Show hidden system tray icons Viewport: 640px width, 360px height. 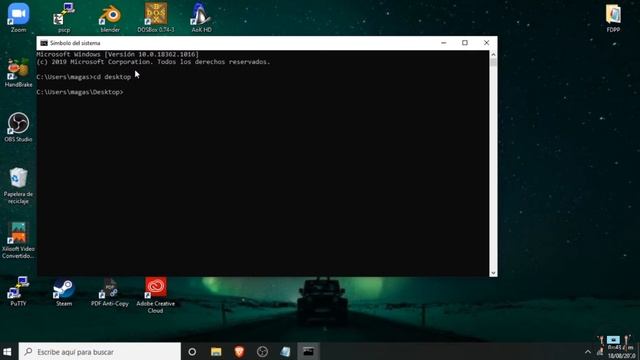(588, 352)
